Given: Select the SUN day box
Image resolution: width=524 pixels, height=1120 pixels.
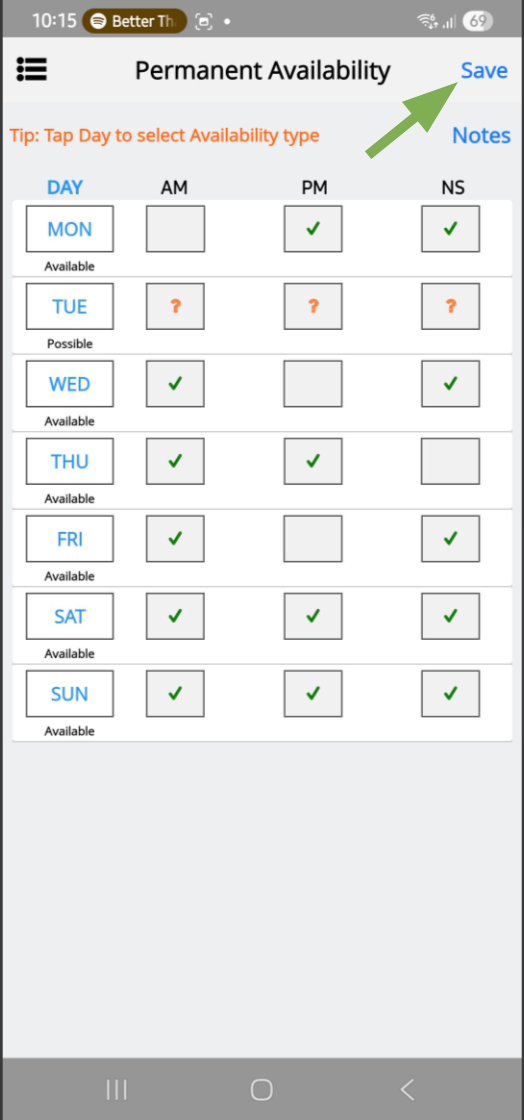Looking at the screenshot, I should tap(69, 694).
